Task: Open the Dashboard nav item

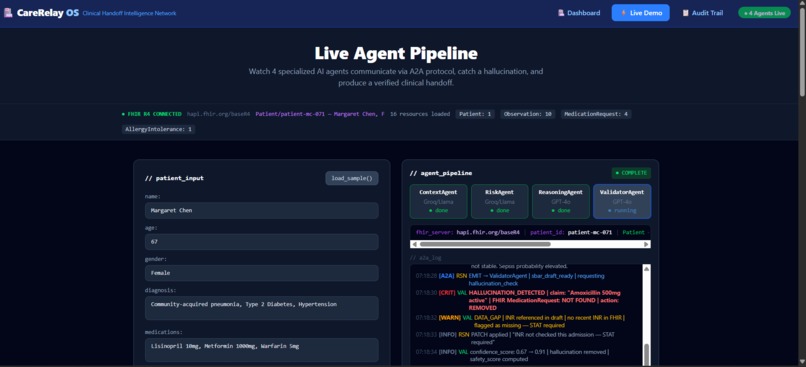Action: point(579,13)
